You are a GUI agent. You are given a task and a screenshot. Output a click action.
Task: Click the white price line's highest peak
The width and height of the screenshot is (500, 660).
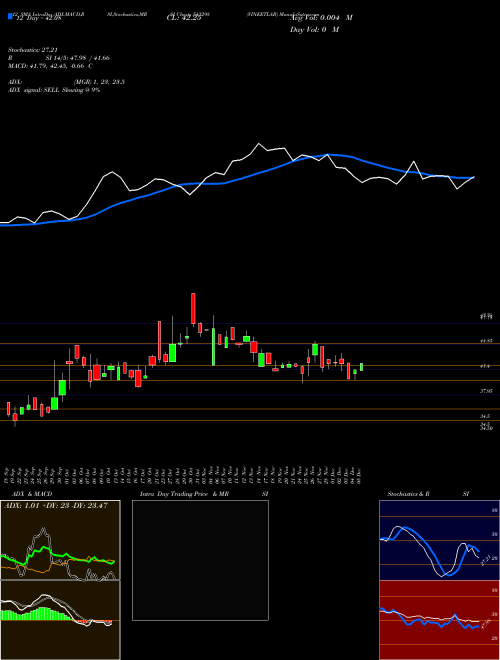[258, 144]
